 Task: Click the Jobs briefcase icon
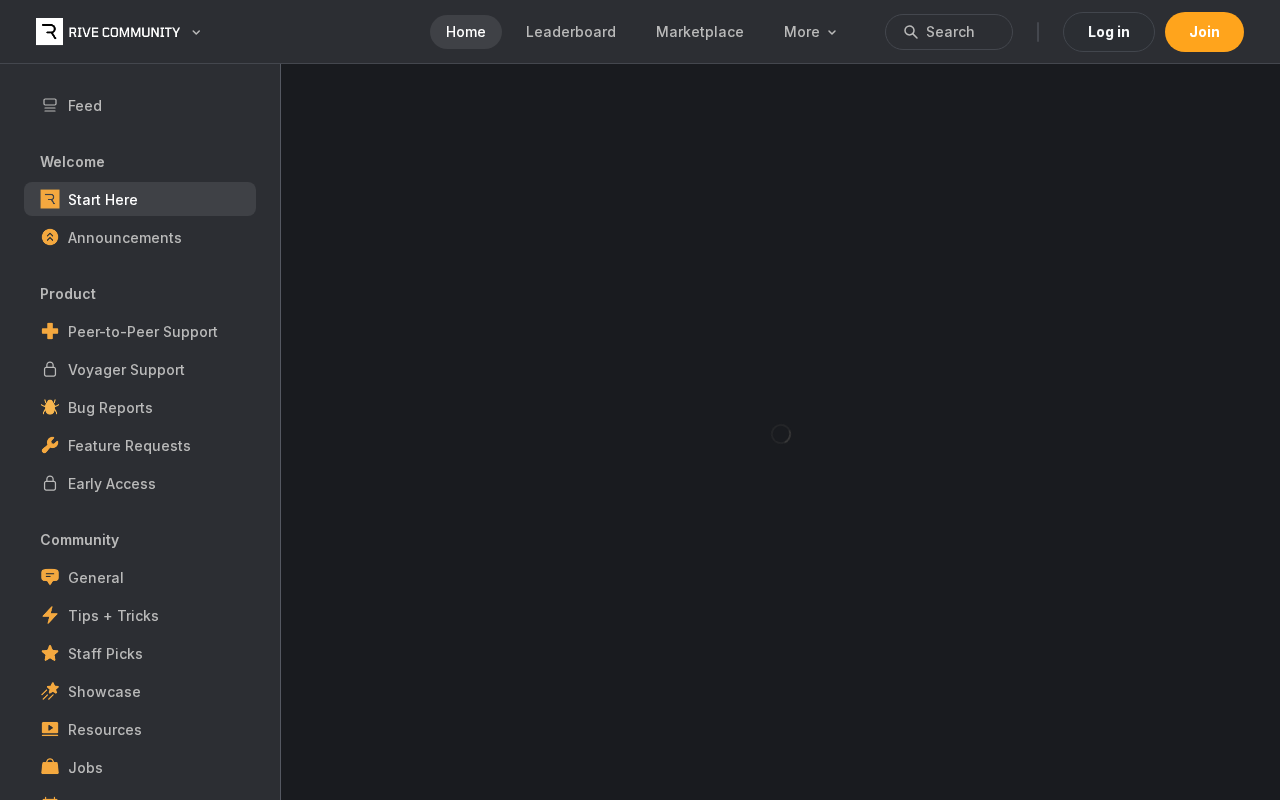tap(50, 767)
